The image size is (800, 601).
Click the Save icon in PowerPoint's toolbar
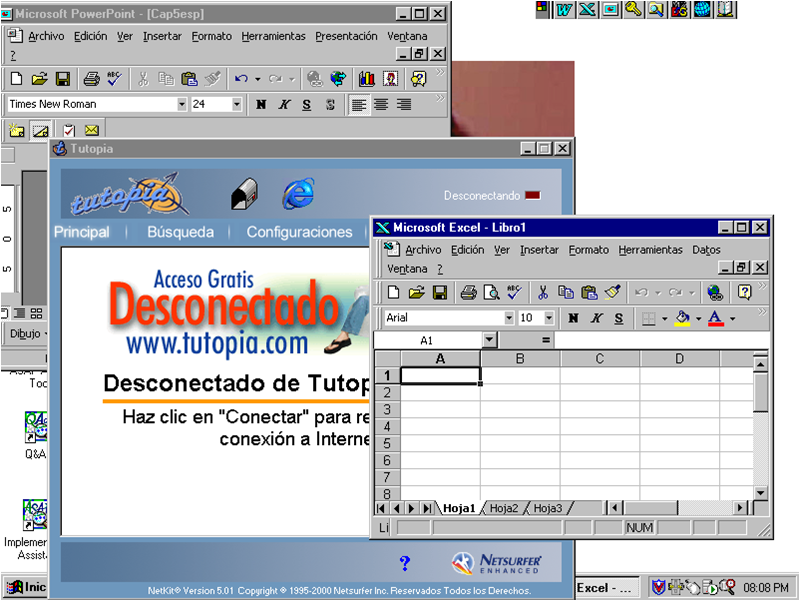[x=62, y=79]
